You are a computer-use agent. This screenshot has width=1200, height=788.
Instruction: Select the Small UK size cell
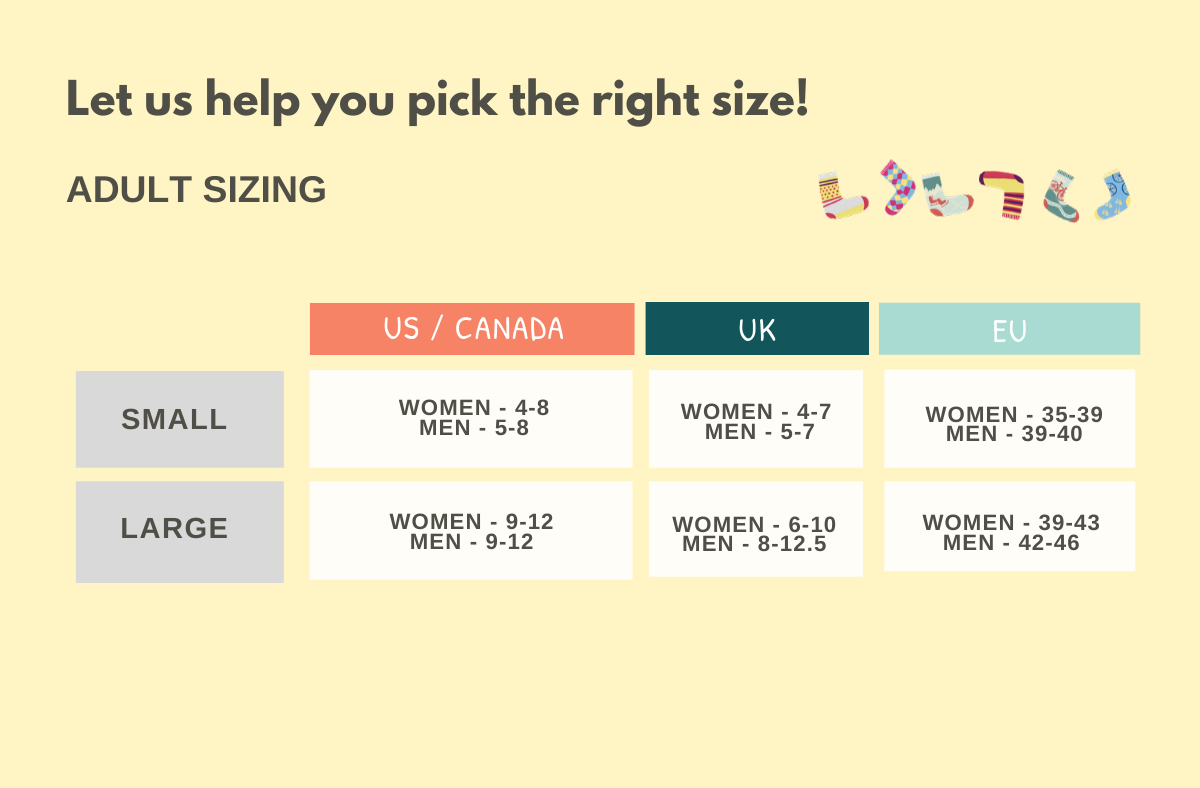tap(755, 419)
